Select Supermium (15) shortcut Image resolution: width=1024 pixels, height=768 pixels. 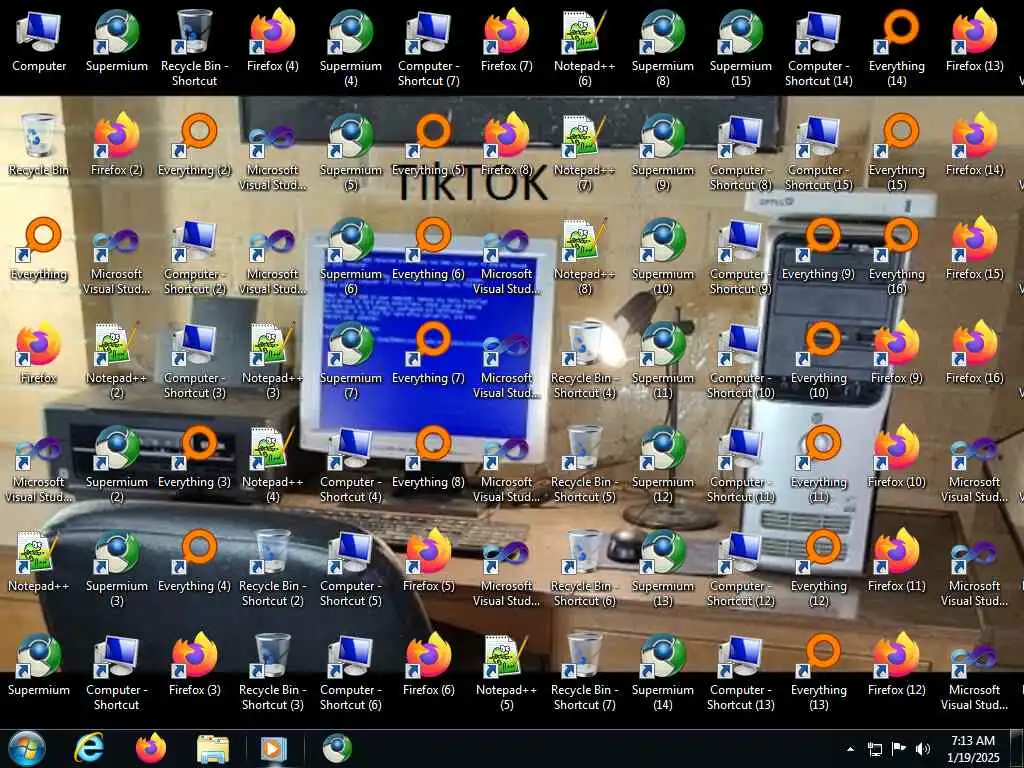coord(741,47)
